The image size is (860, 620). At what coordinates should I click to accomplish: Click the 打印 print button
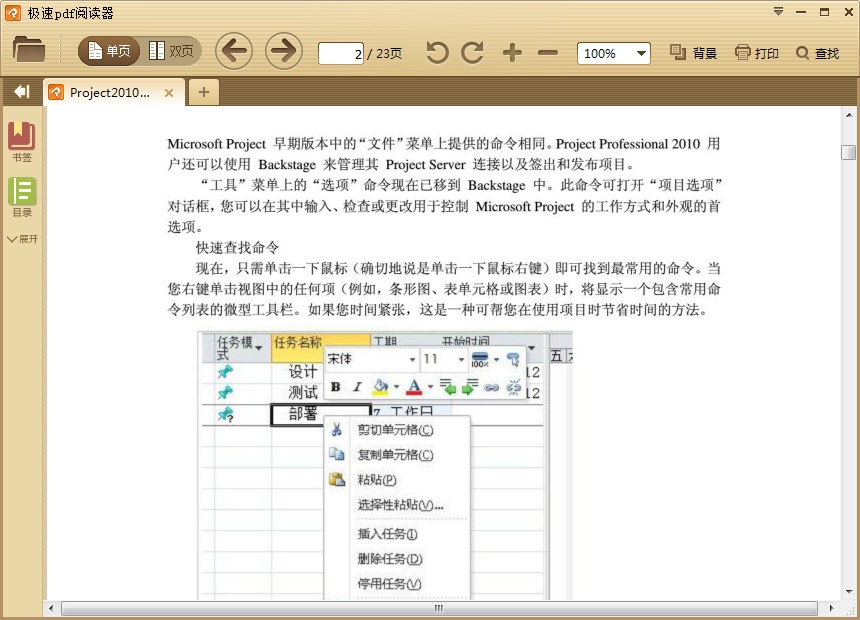tap(757, 53)
